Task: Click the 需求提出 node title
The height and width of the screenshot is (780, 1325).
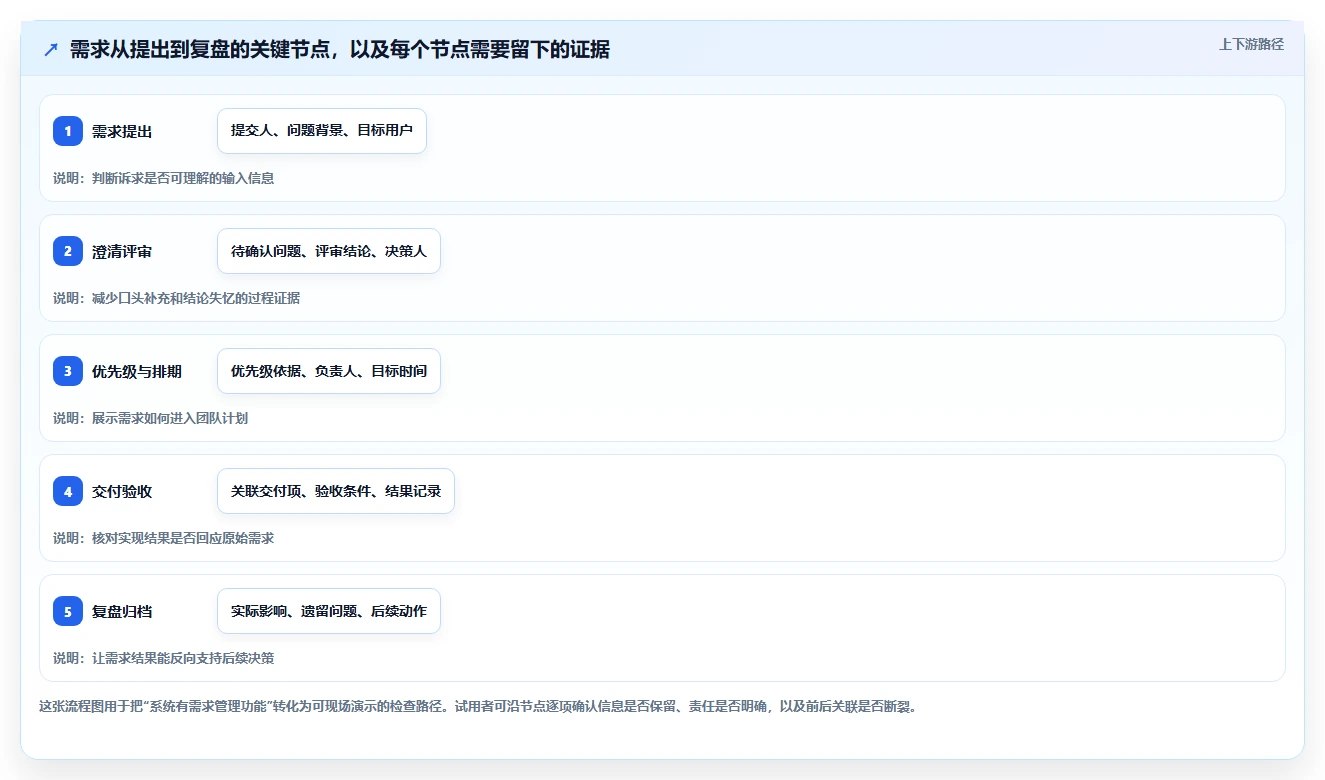Action: click(122, 132)
